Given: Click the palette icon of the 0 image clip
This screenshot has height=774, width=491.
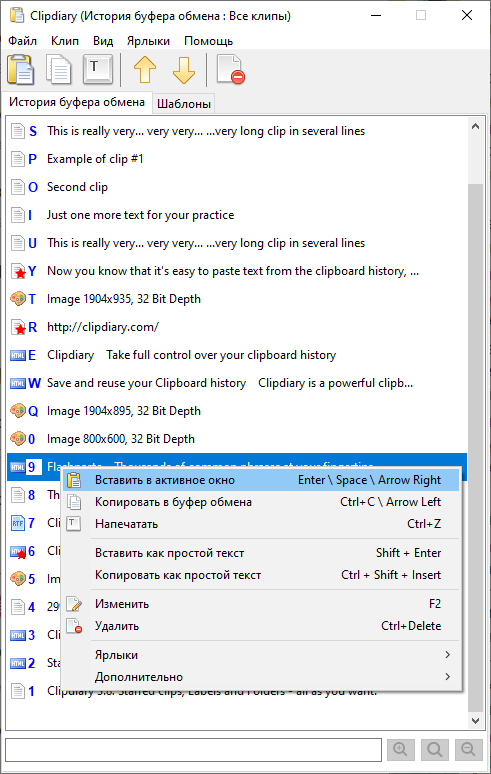Looking at the screenshot, I should point(17,439).
